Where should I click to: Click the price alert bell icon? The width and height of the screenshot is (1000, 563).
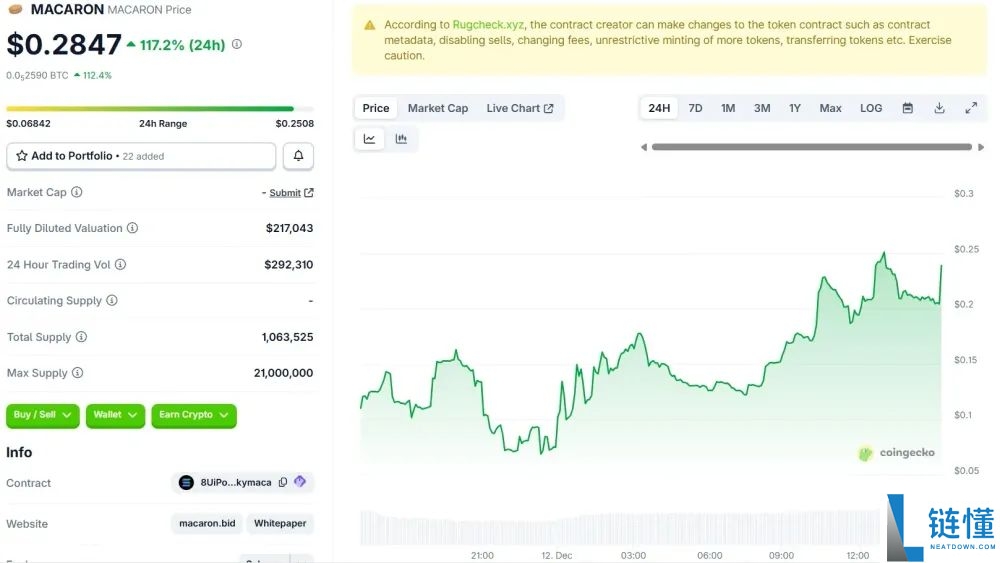click(x=298, y=156)
